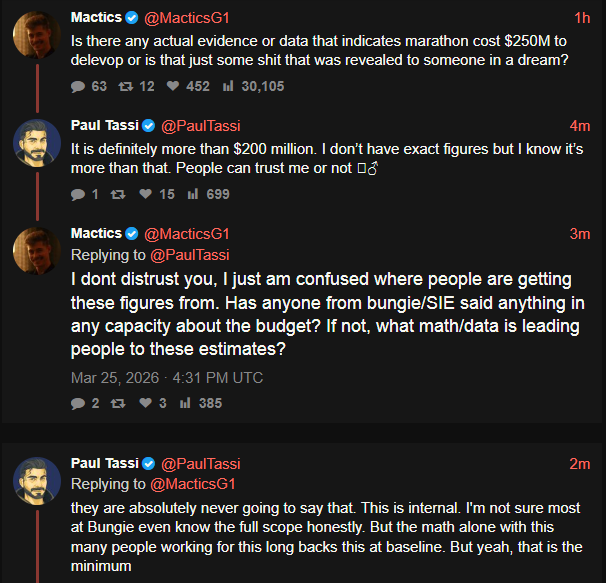Viewport: 606px width, 583px height.
Task: Retweet Mactics' marathon cost tweet
Action: click(x=125, y=87)
